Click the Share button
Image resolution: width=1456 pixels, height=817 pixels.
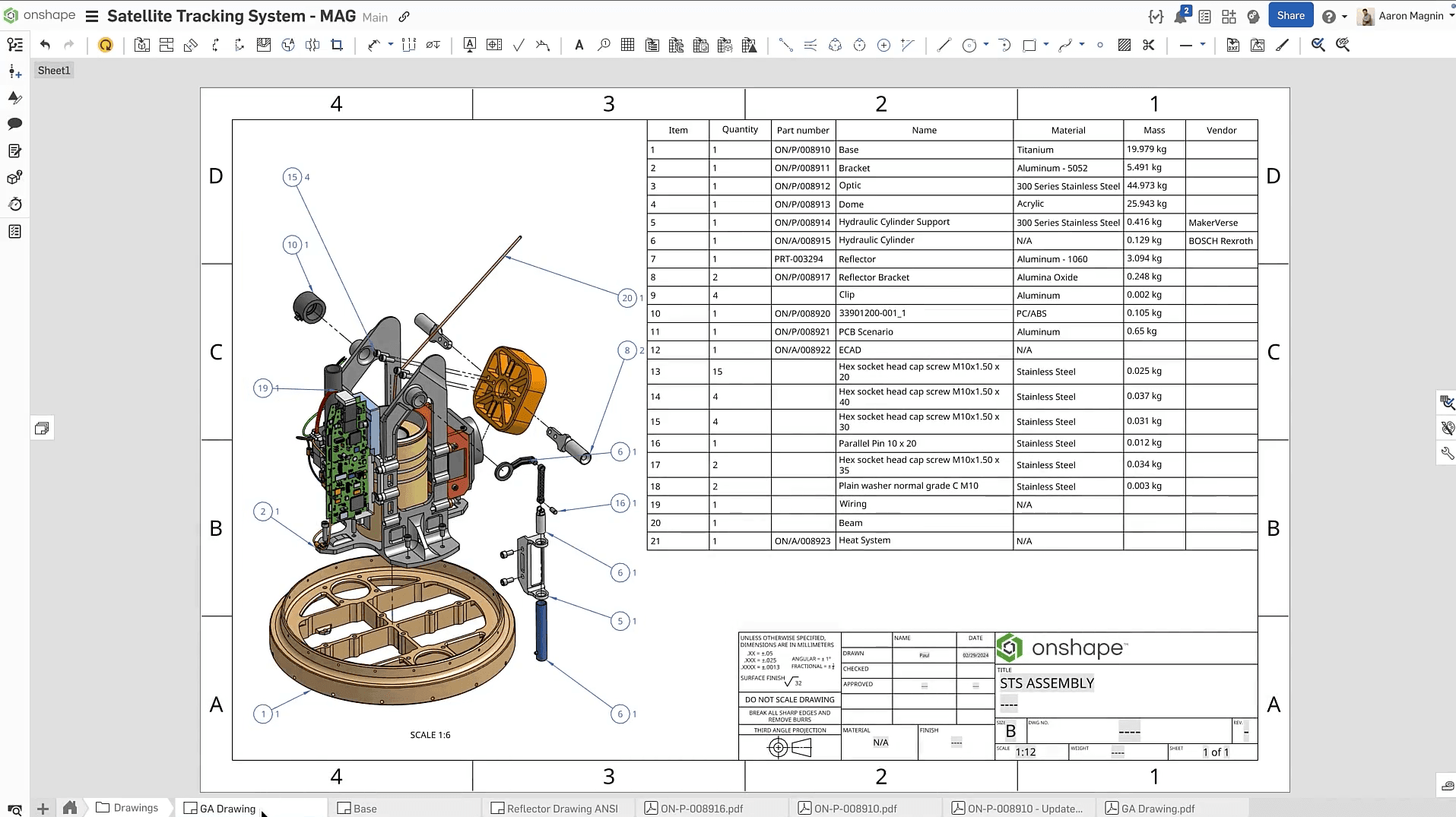(x=1291, y=15)
